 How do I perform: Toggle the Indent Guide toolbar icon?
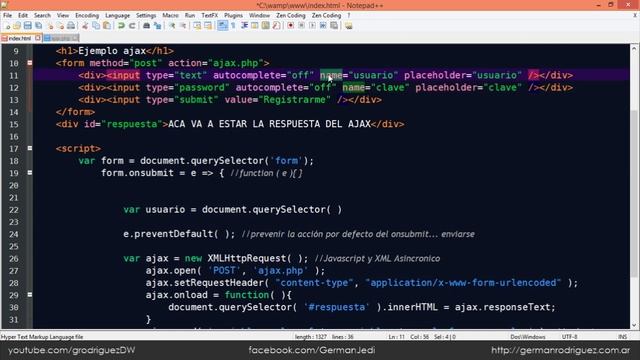point(244,26)
